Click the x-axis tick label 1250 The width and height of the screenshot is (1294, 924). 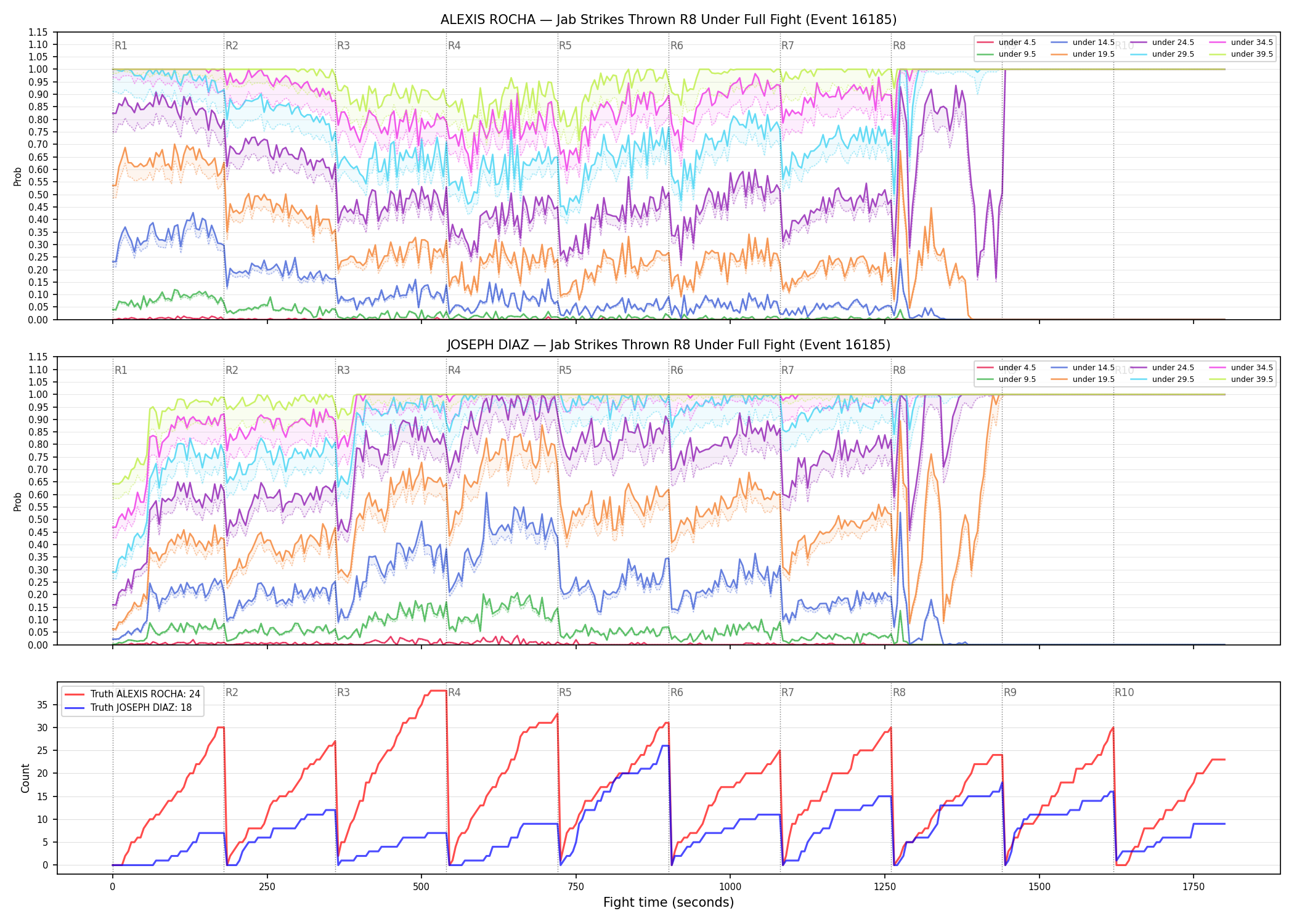click(885, 887)
